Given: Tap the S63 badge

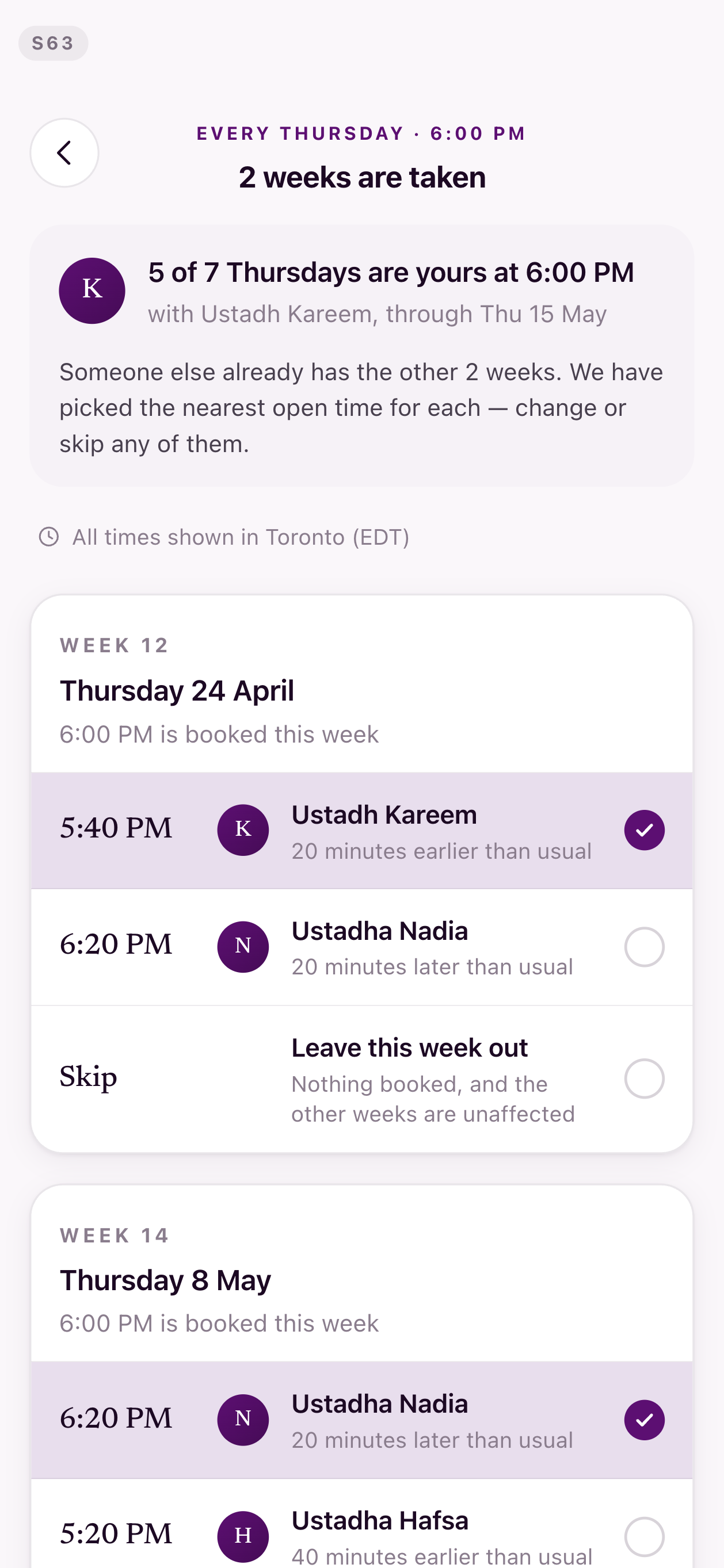Looking at the screenshot, I should click(53, 43).
